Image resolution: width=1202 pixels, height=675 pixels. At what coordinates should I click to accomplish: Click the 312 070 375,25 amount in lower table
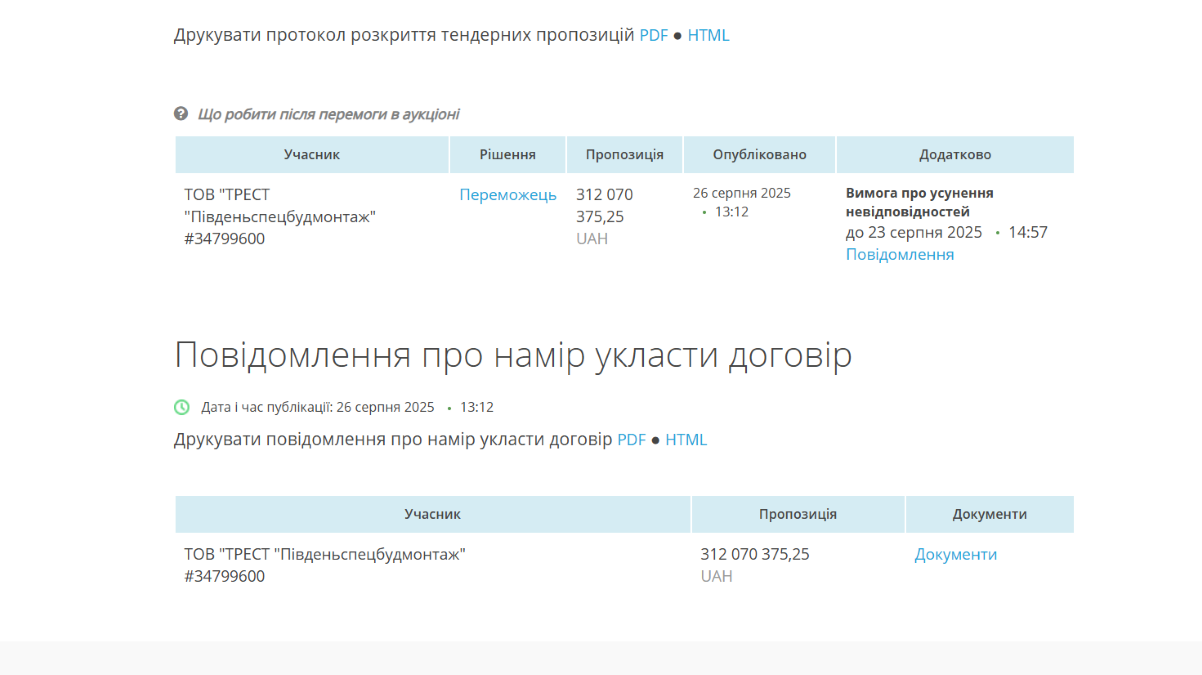coord(755,554)
